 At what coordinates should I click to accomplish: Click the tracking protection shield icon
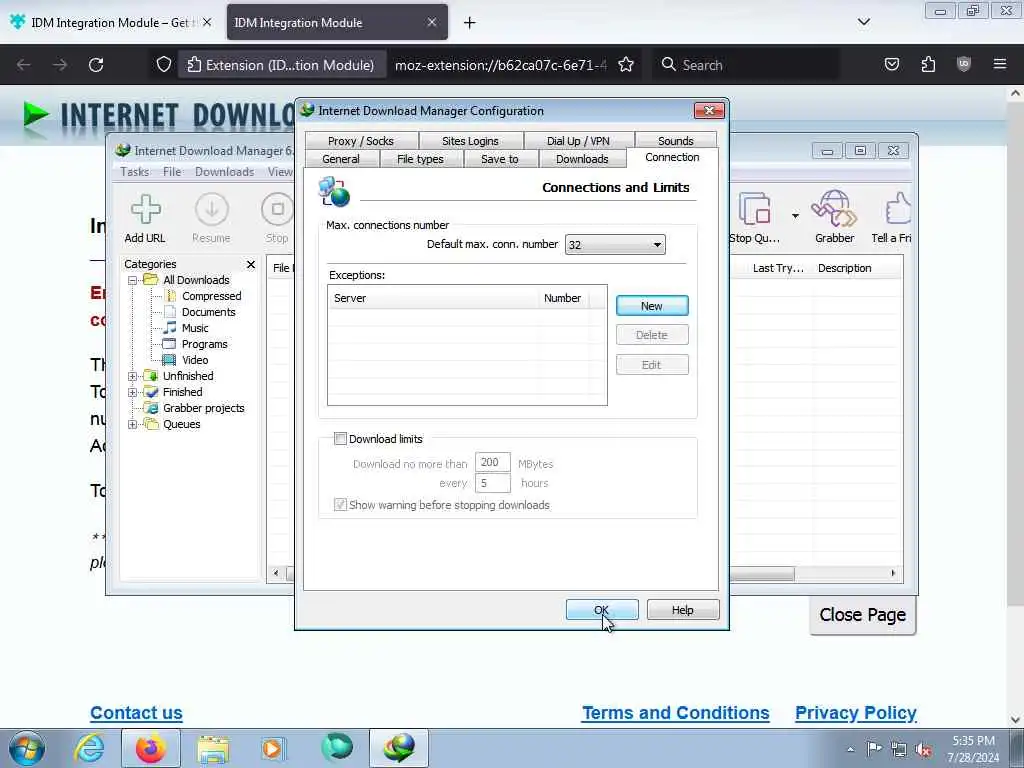click(x=164, y=65)
